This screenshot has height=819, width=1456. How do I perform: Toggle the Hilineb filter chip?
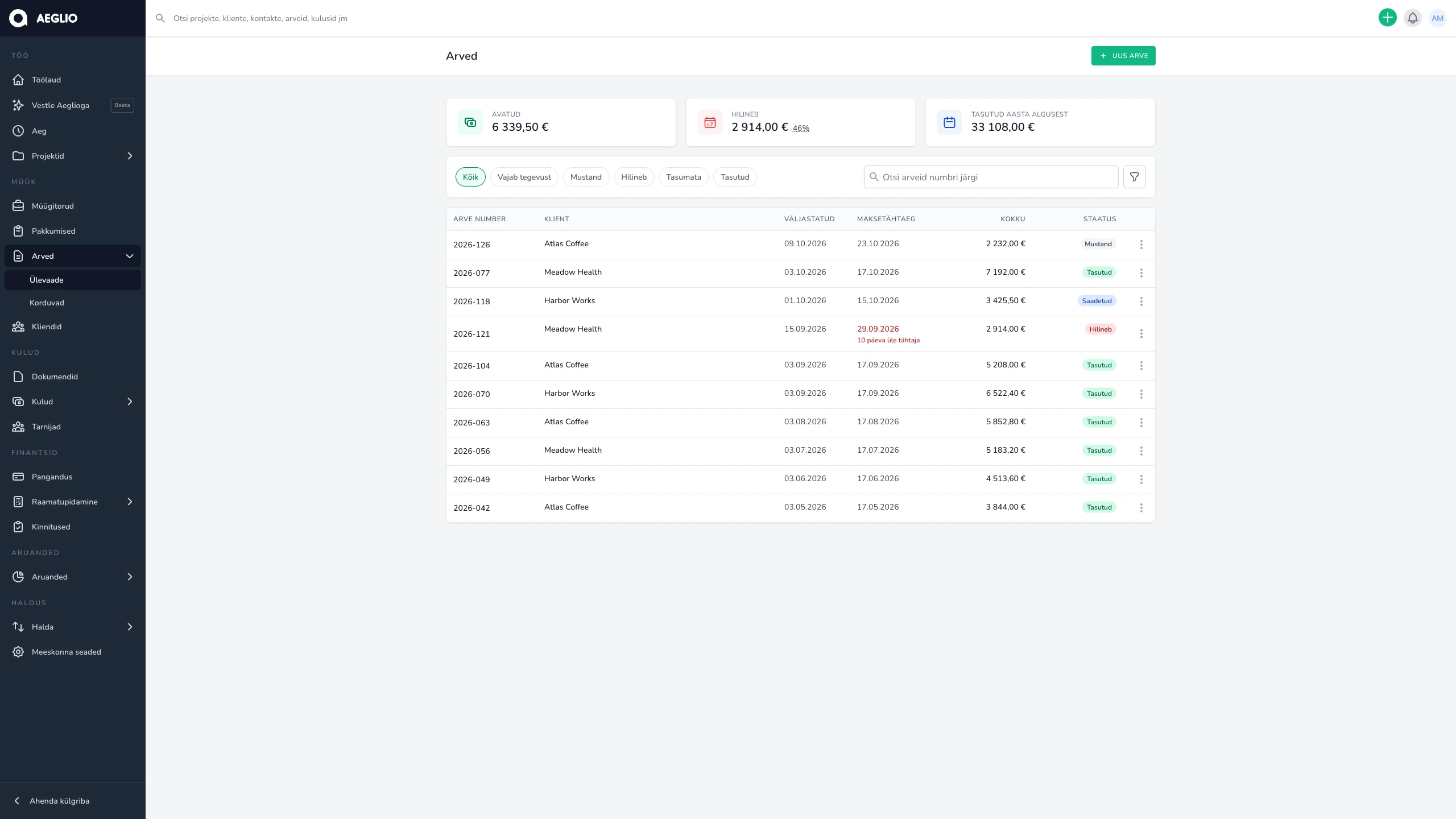coord(634,177)
